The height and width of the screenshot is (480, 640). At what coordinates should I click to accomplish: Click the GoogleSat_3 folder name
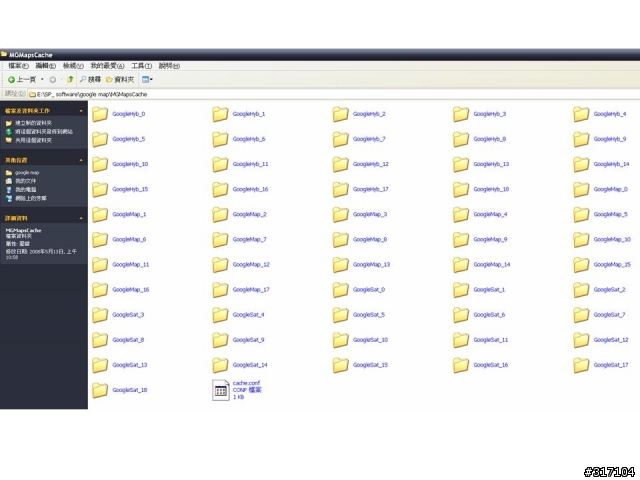point(128,315)
